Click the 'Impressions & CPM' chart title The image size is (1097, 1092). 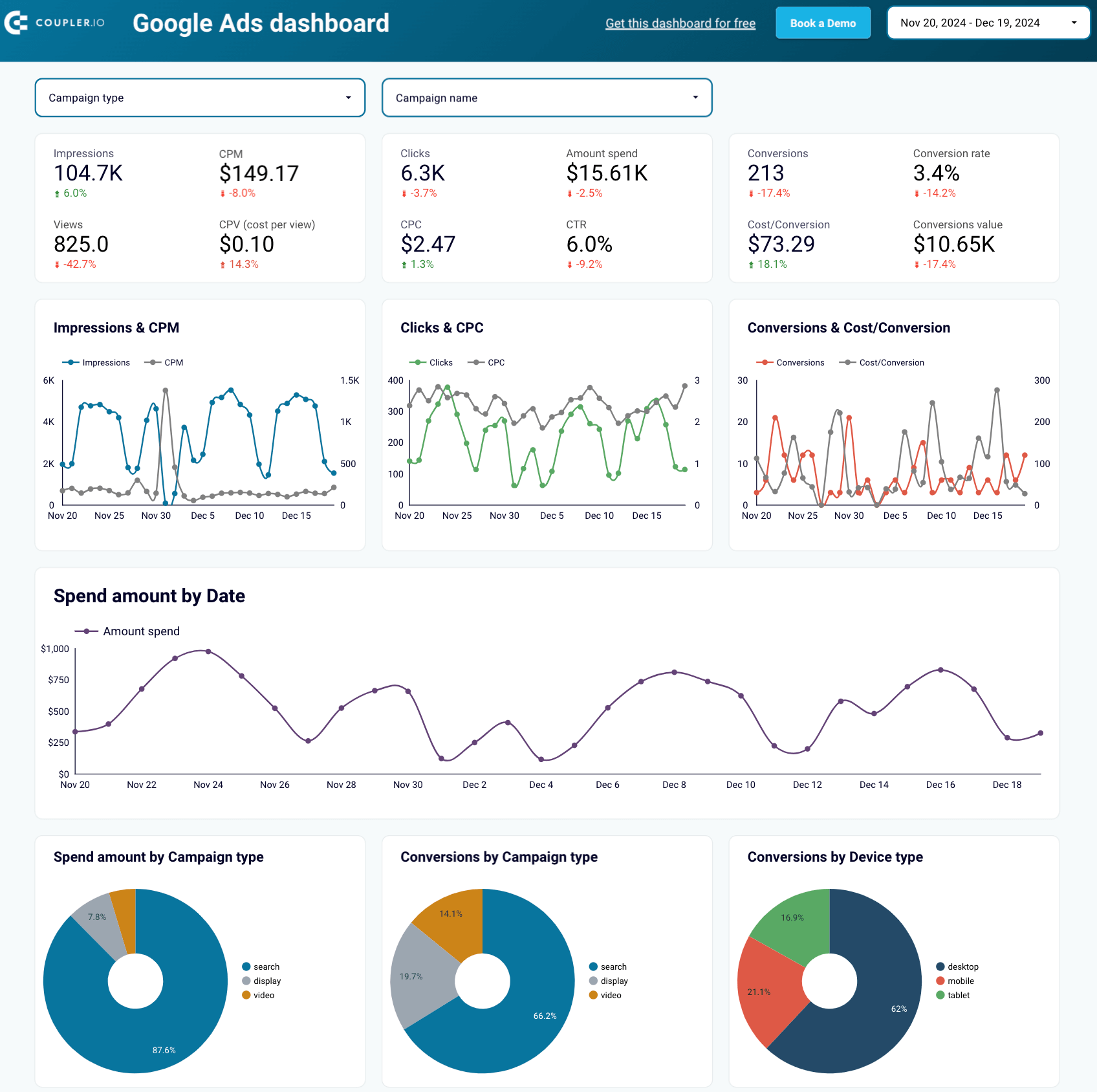point(116,328)
